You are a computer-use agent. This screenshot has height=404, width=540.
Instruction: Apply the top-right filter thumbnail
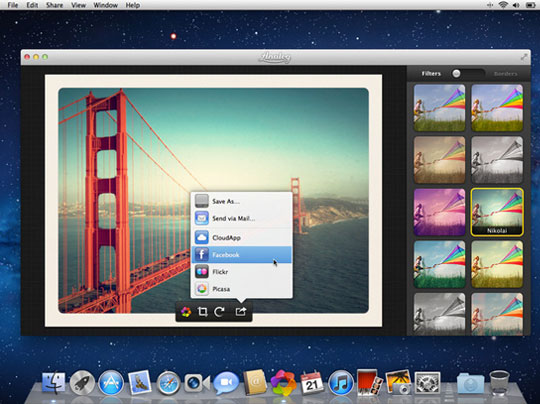click(x=497, y=108)
